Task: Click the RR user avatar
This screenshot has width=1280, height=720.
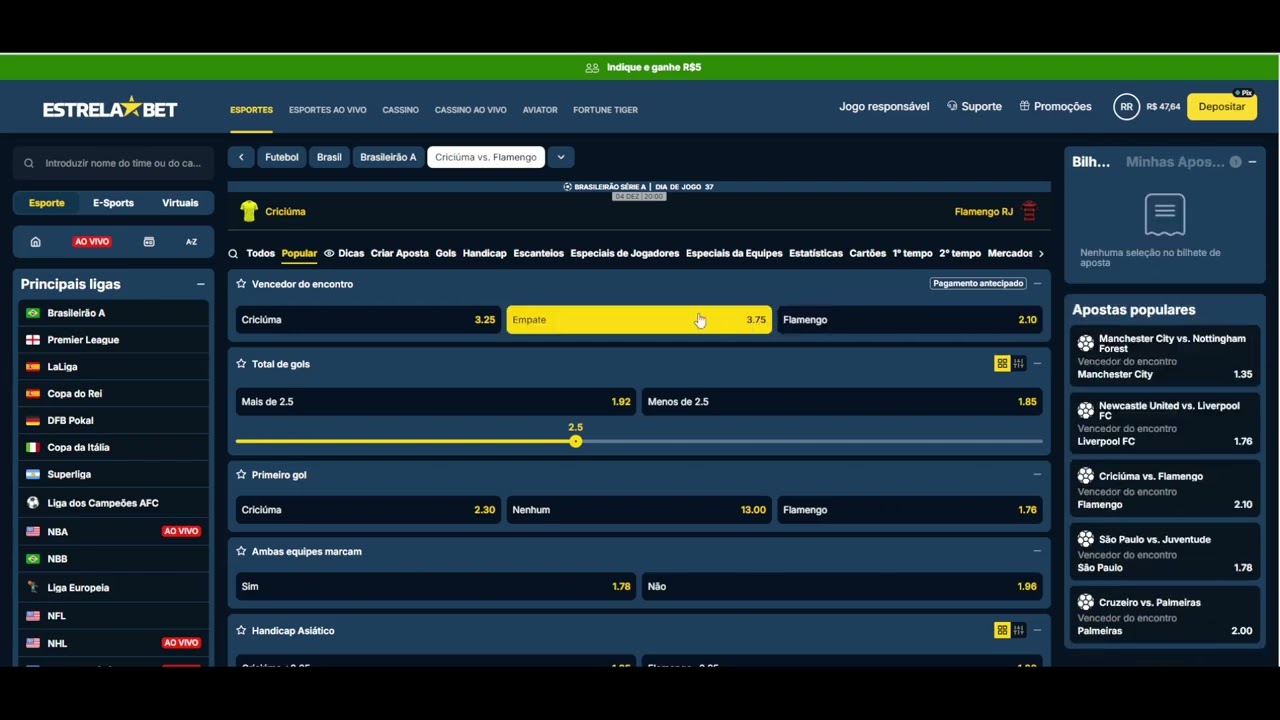Action: 1126,107
